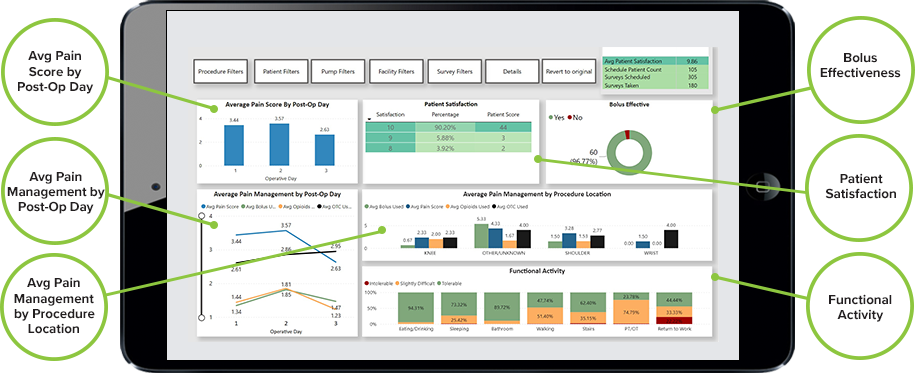Click the Walking bar's 51.40% orange segment
Viewport: 915px width, 373px height.
544,315
